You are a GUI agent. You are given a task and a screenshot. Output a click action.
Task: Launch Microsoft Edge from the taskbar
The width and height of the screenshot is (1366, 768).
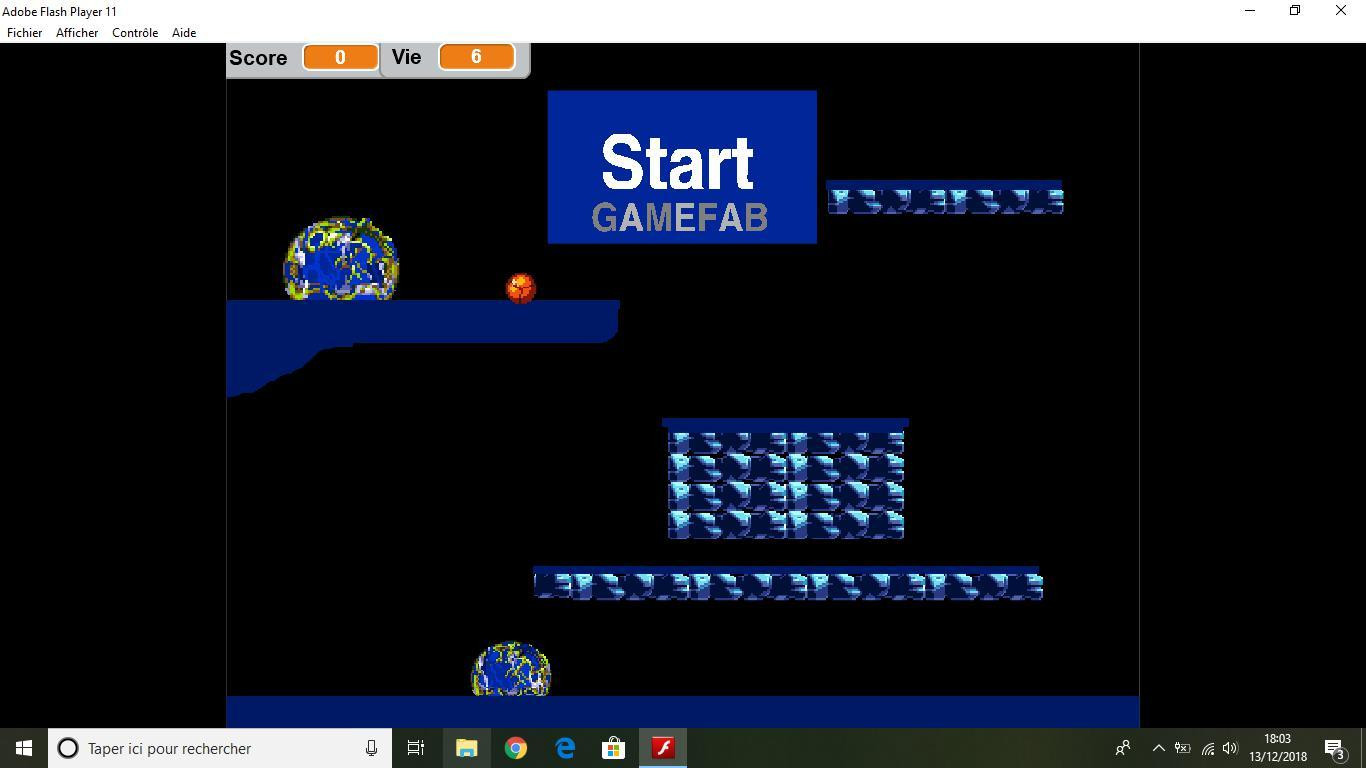(565, 748)
